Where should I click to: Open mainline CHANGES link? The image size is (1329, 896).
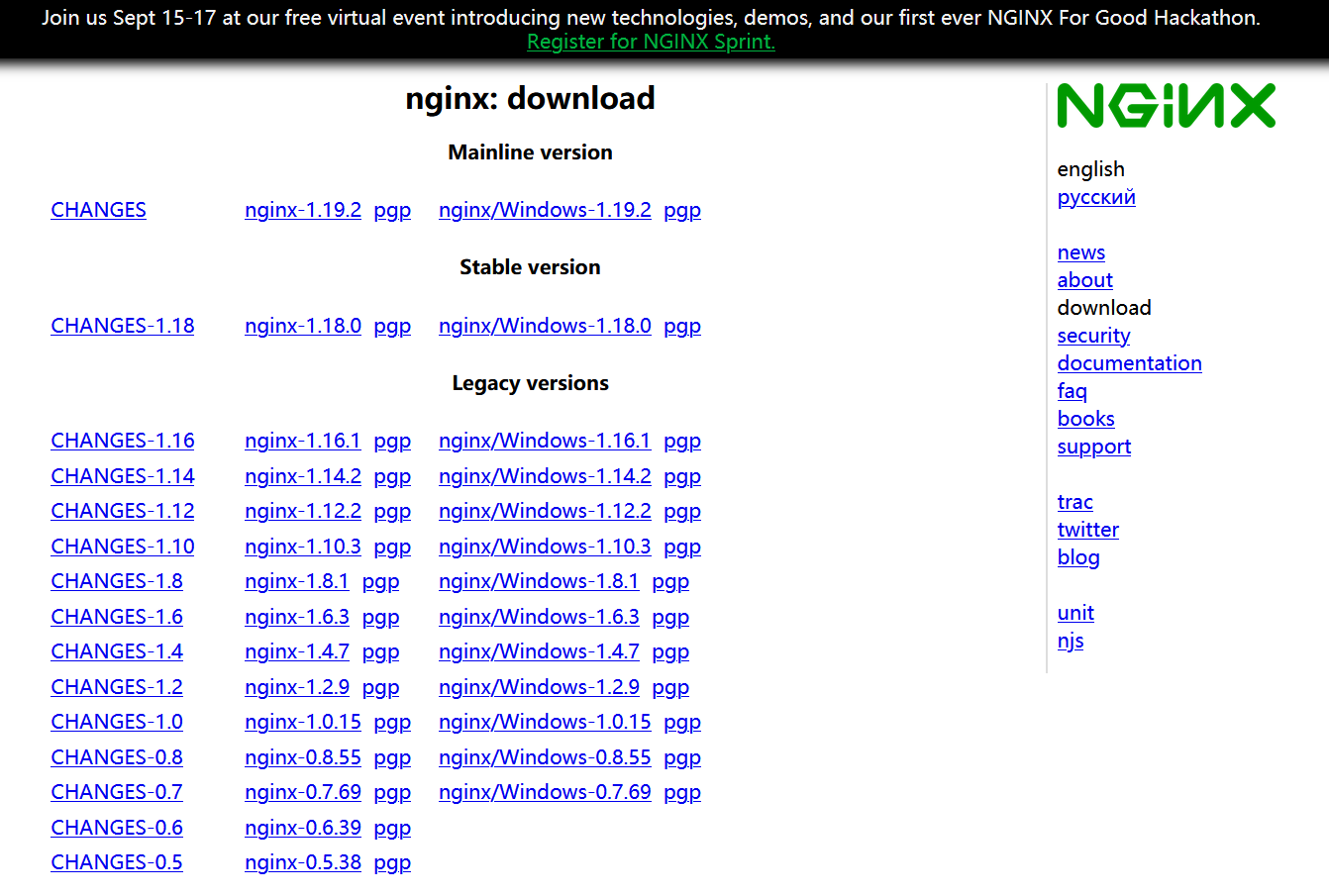click(98, 210)
